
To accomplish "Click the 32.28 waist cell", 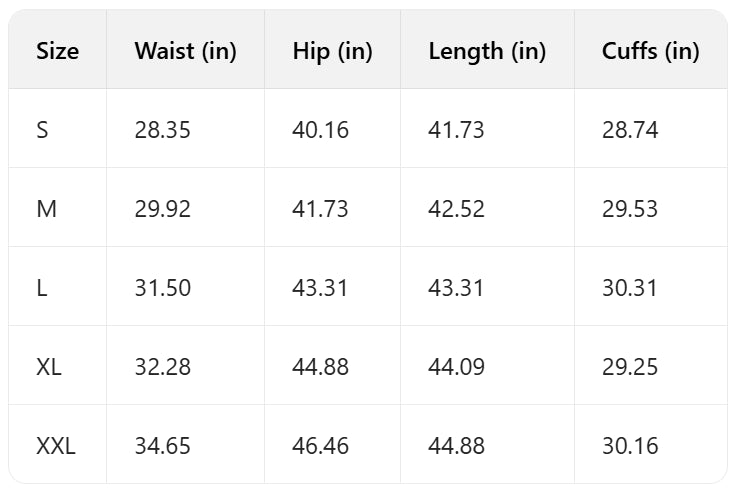I will click(162, 367).
